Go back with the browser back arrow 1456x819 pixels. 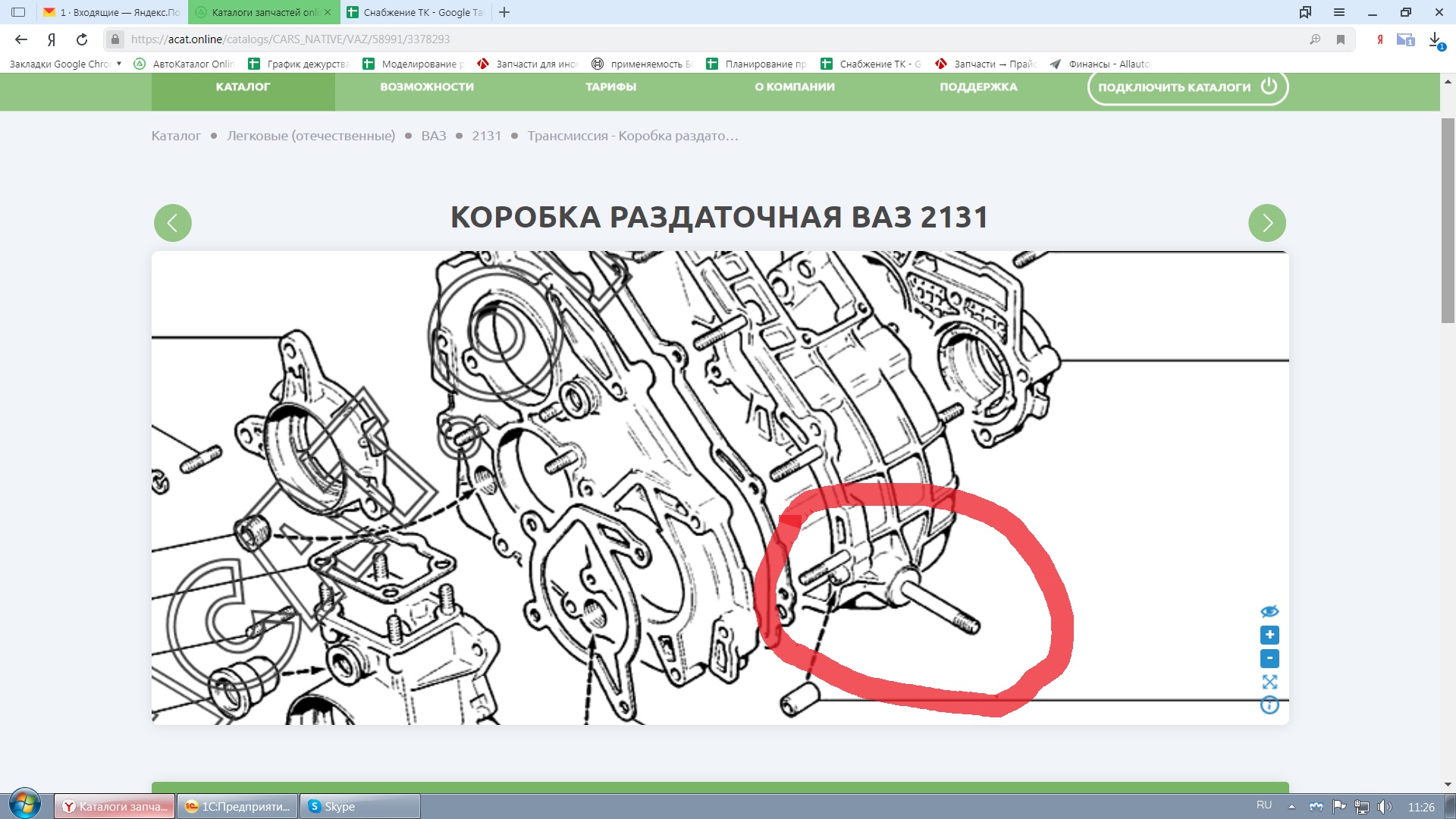coord(21,39)
